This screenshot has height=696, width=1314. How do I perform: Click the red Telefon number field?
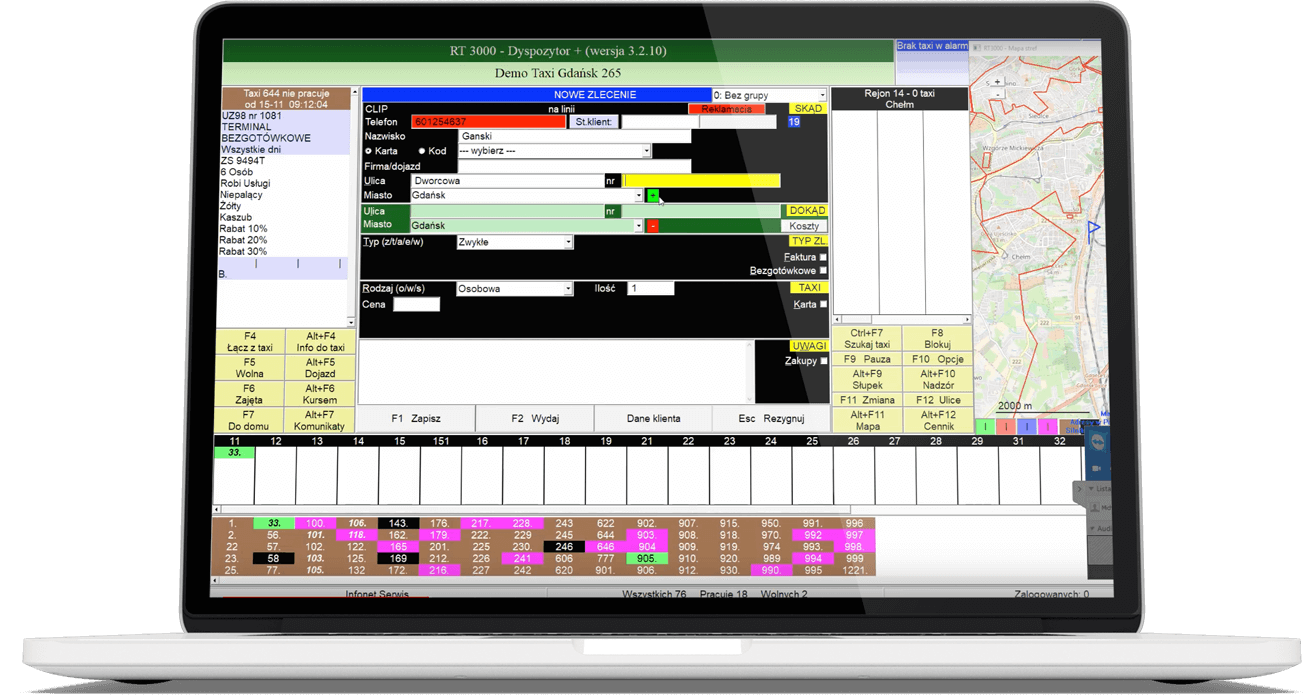[x=489, y=122]
